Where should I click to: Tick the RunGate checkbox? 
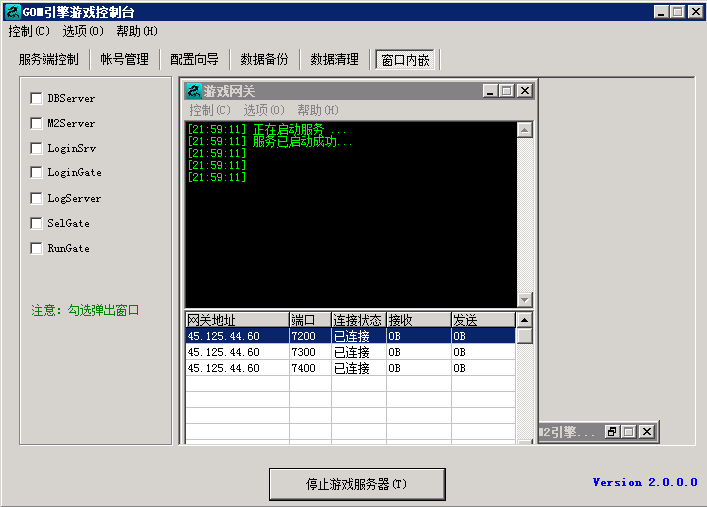[37, 248]
